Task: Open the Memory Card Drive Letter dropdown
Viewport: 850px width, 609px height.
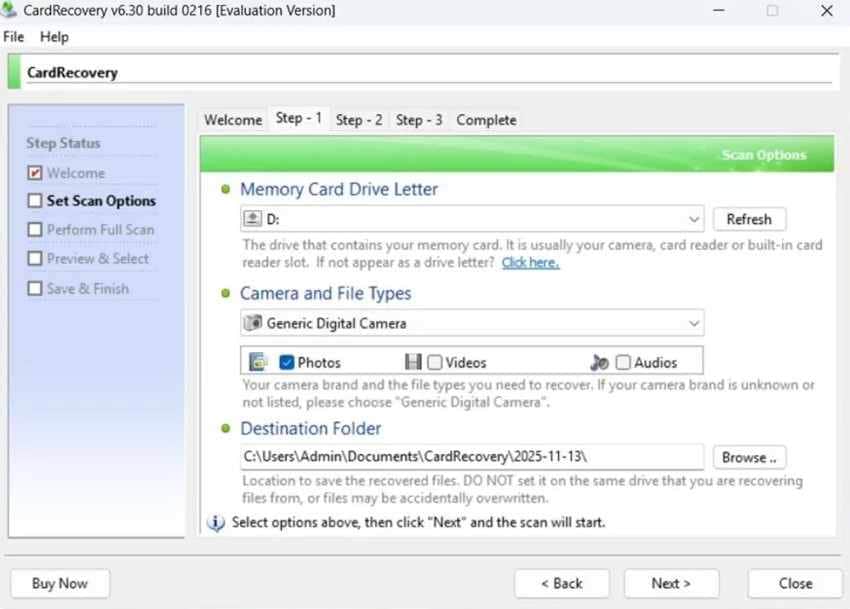Action: (x=472, y=219)
